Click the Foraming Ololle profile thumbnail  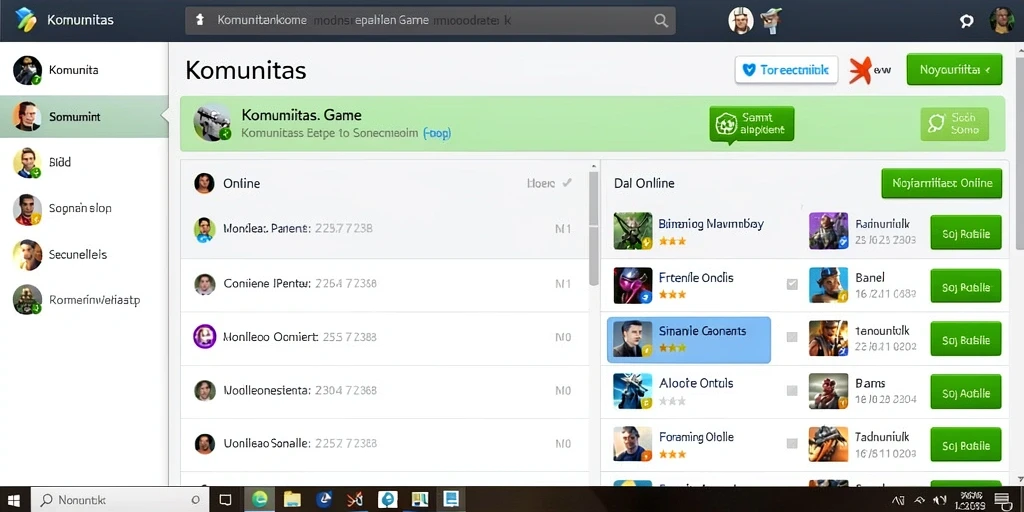[x=633, y=444]
